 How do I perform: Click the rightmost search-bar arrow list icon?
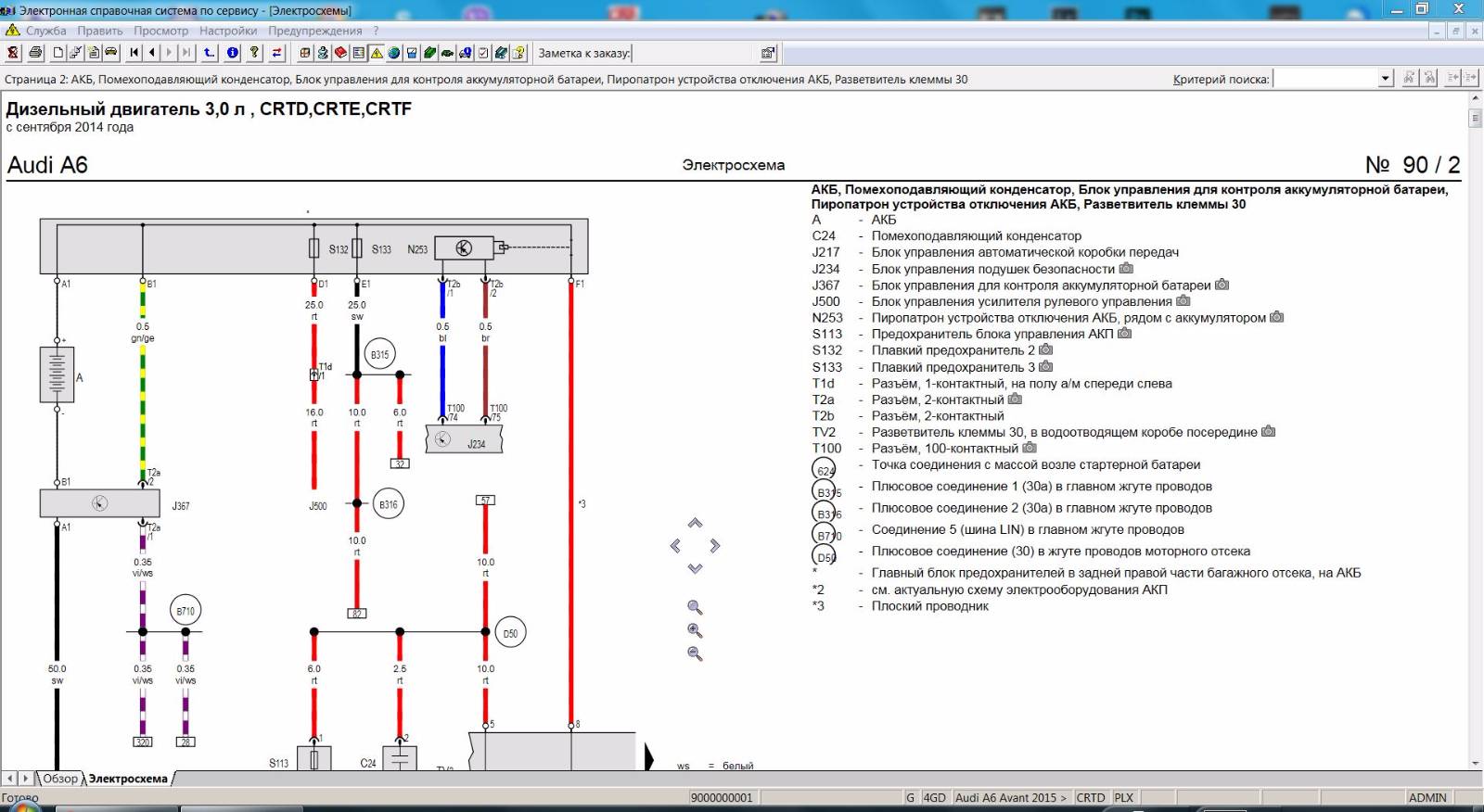[1472, 78]
